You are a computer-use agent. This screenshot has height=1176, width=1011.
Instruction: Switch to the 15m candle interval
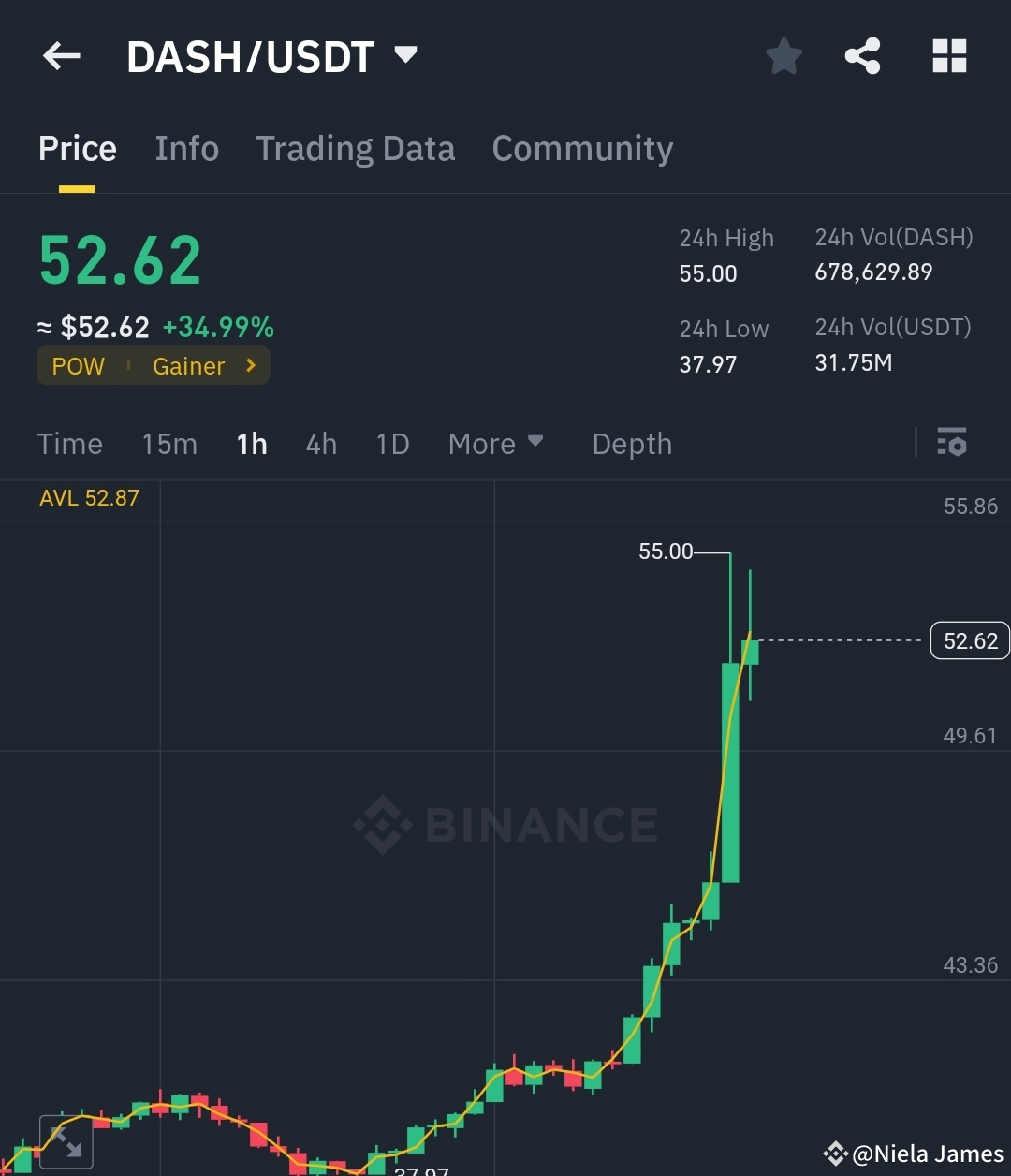169,444
